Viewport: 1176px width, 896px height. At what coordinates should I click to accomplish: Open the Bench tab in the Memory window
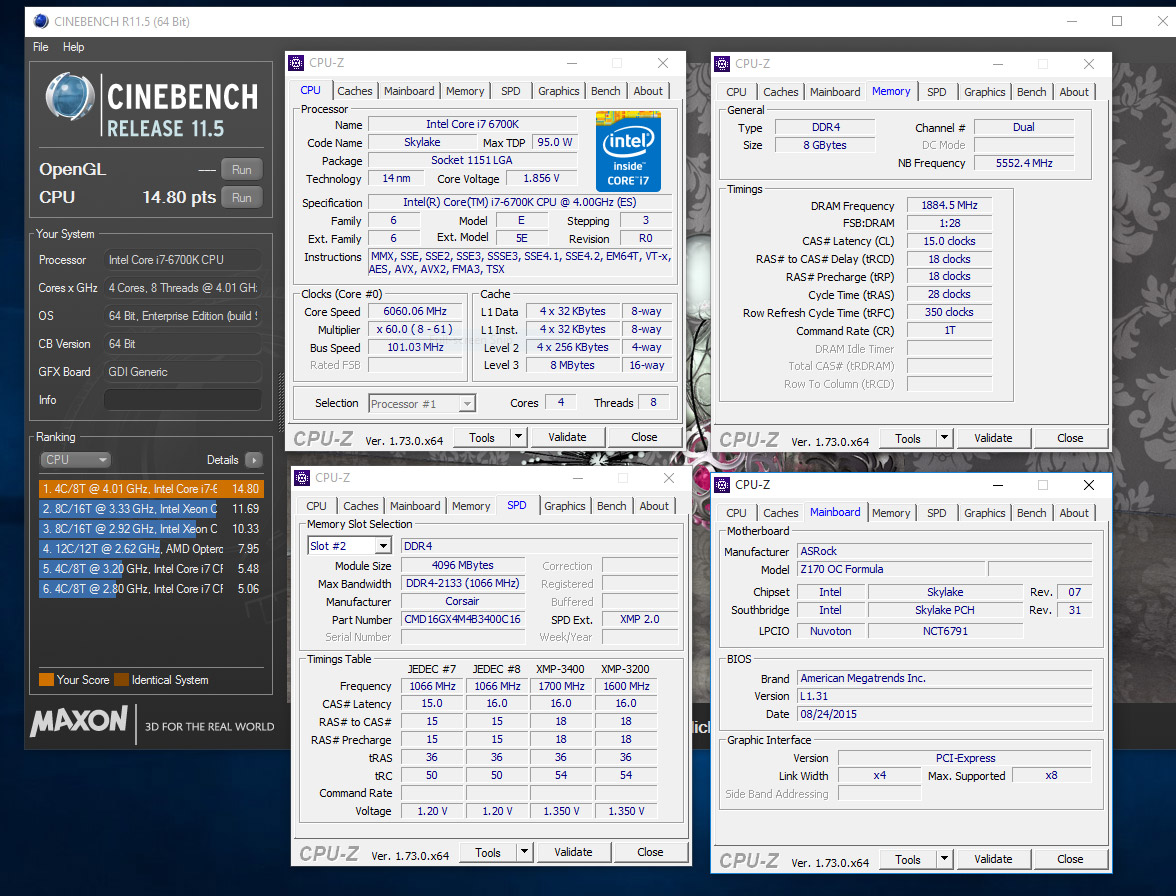tap(1031, 92)
